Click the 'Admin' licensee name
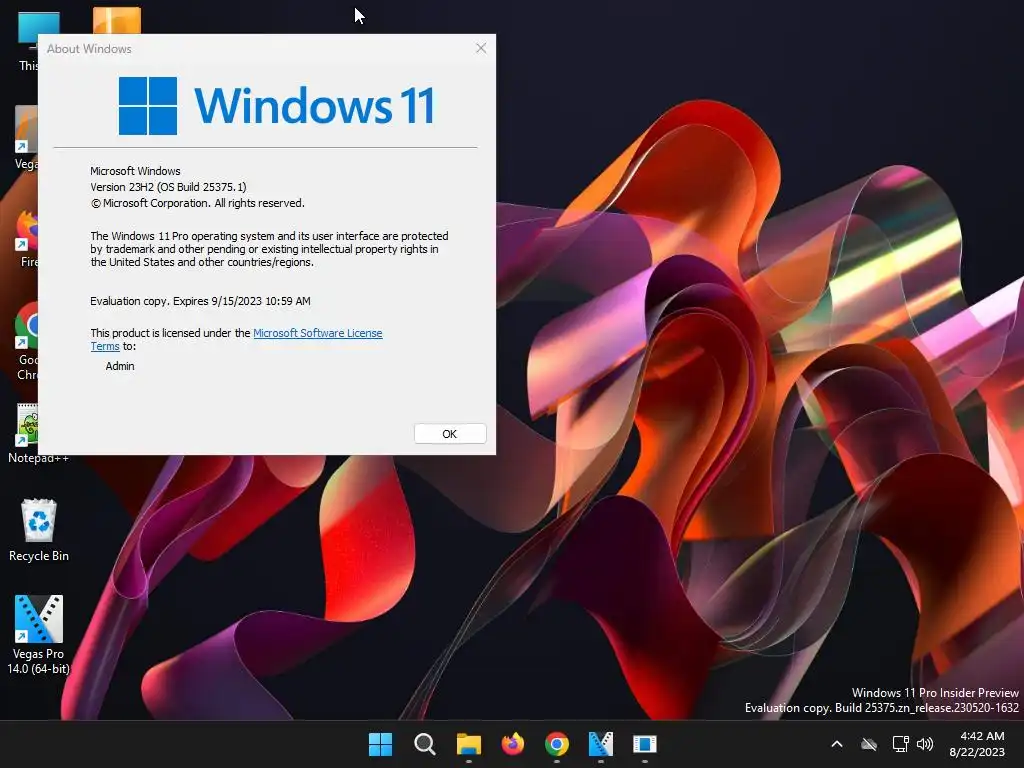Screen dimensions: 1024x768 tap(120, 366)
